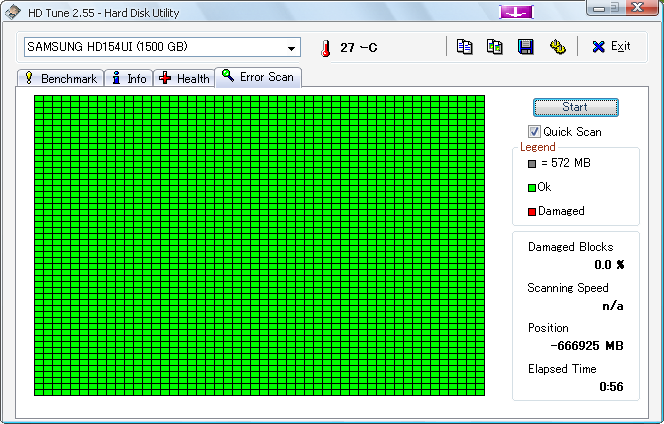Image resolution: width=664 pixels, height=424 pixels.
Task: Click the Scanning Speed n/a value
Action: pyautogui.click(x=613, y=305)
